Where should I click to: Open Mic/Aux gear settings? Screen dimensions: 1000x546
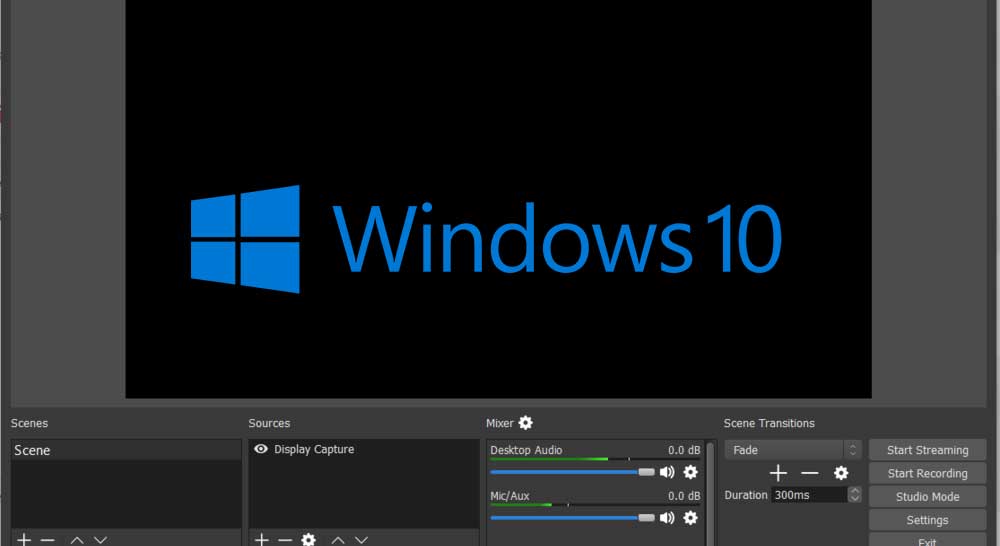pos(691,518)
